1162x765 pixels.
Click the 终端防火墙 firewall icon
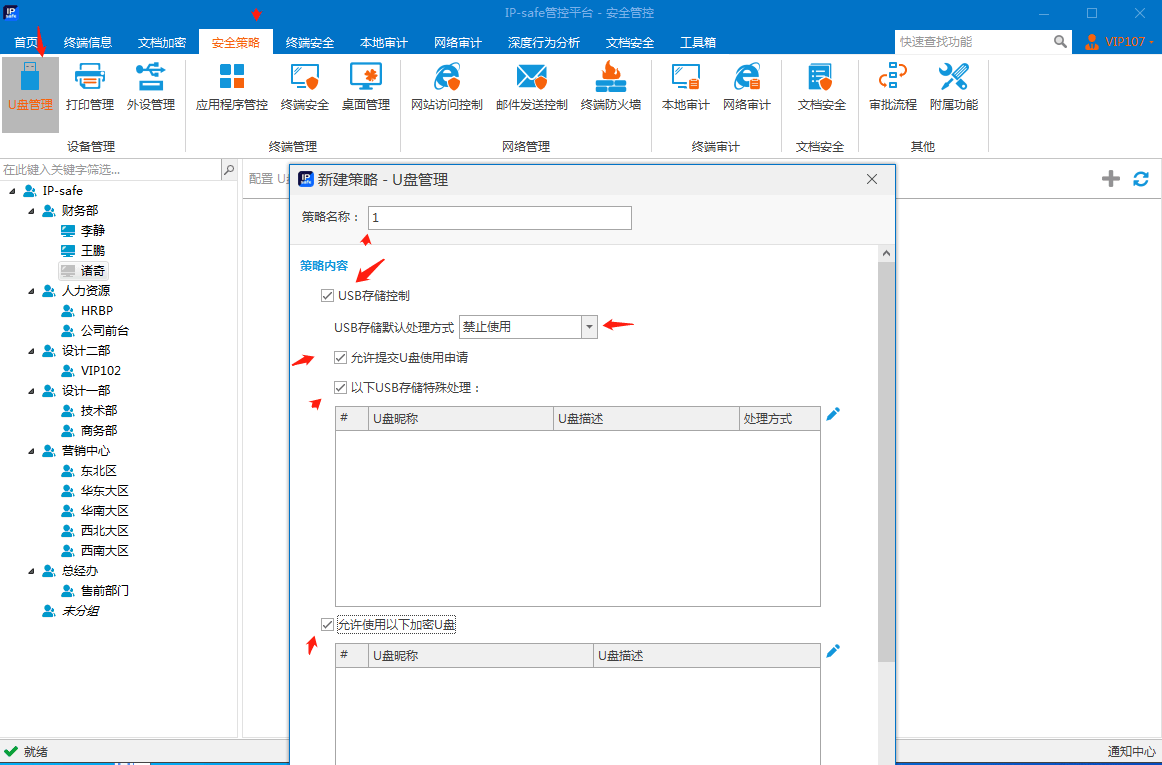click(x=610, y=87)
